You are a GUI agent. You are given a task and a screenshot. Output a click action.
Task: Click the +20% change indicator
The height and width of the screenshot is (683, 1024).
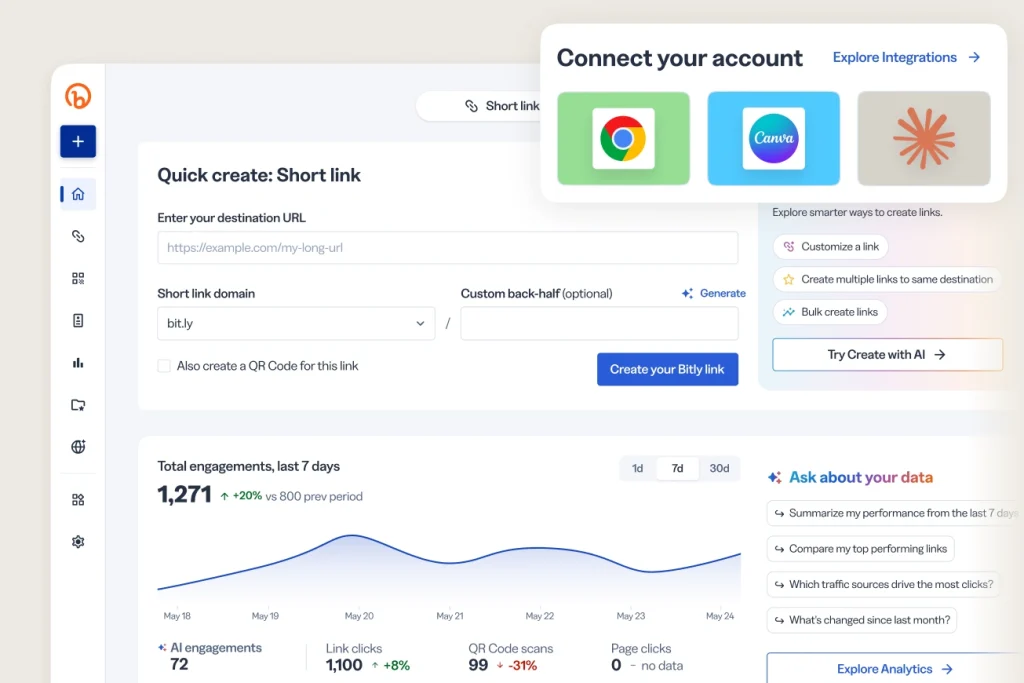pos(241,496)
